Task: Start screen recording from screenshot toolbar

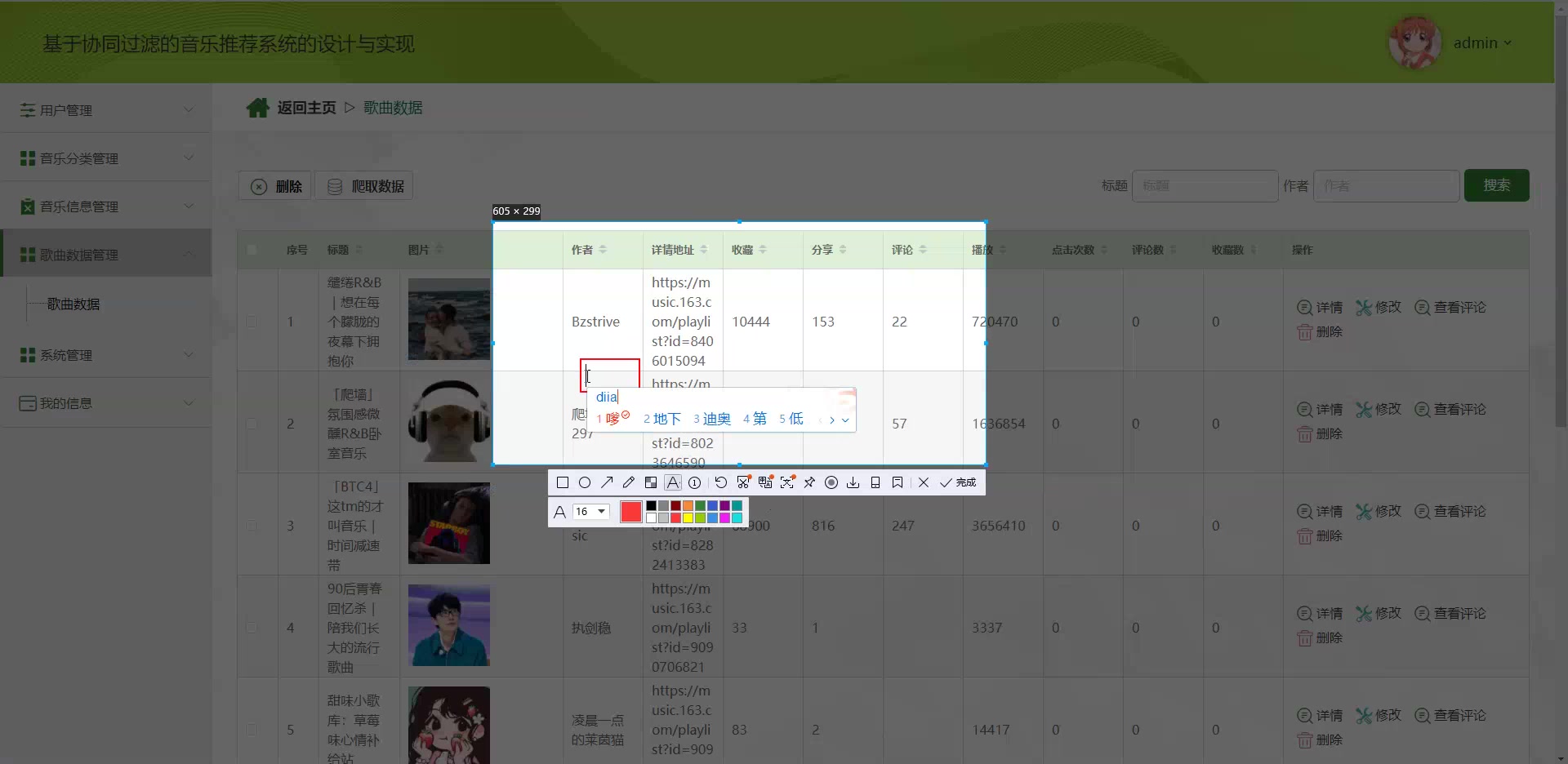Action: click(x=831, y=482)
